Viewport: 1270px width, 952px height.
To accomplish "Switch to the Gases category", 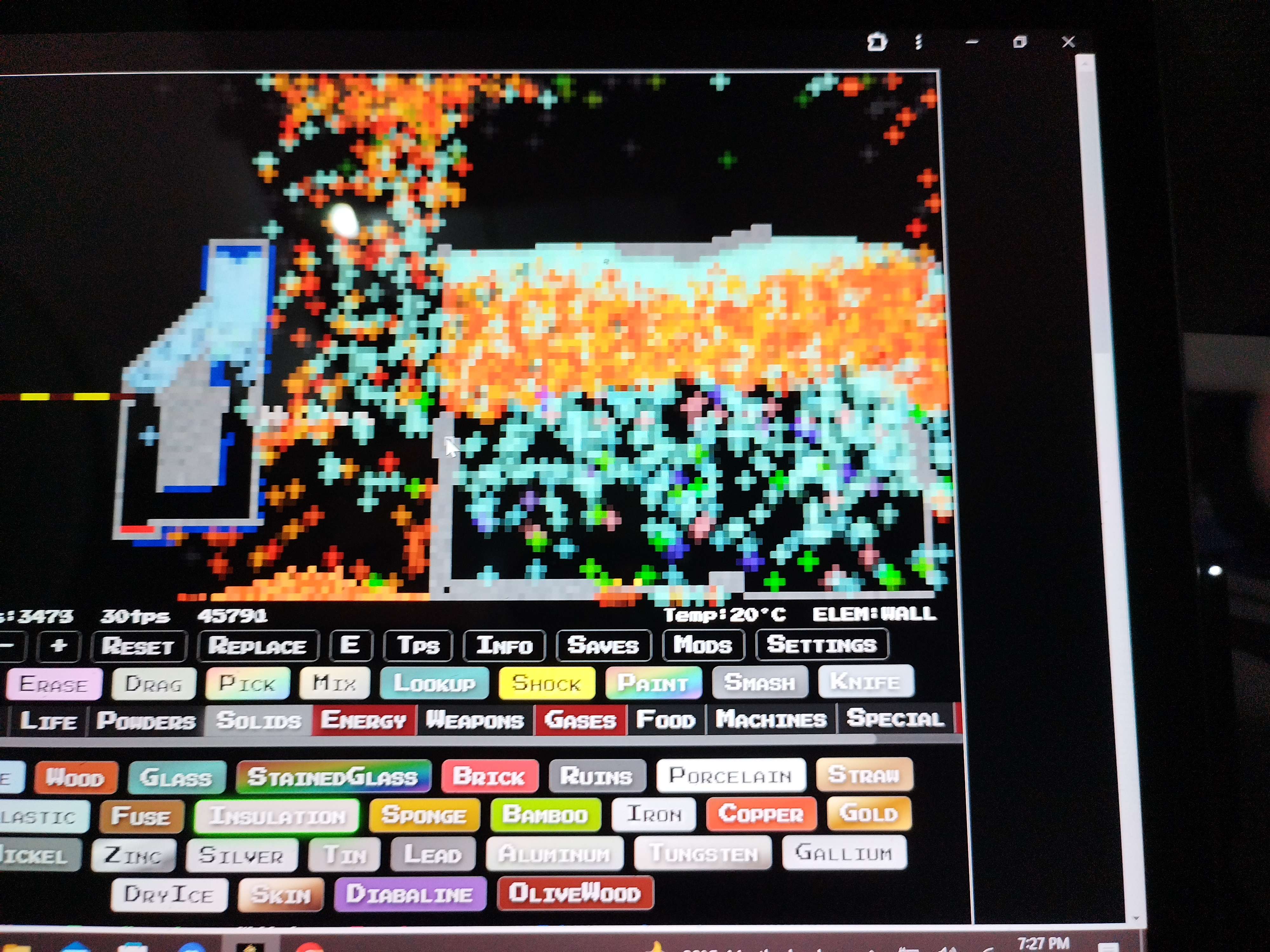I will (580, 719).
